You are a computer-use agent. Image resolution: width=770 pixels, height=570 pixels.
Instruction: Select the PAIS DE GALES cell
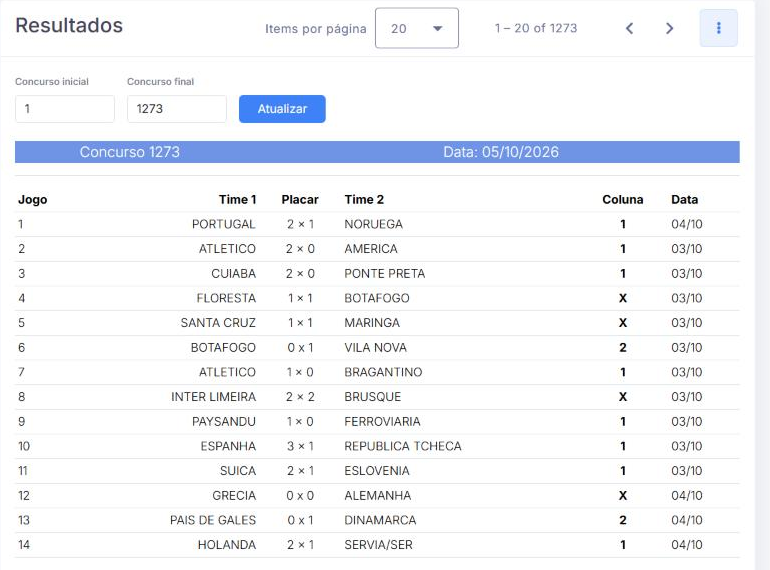coord(213,520)
